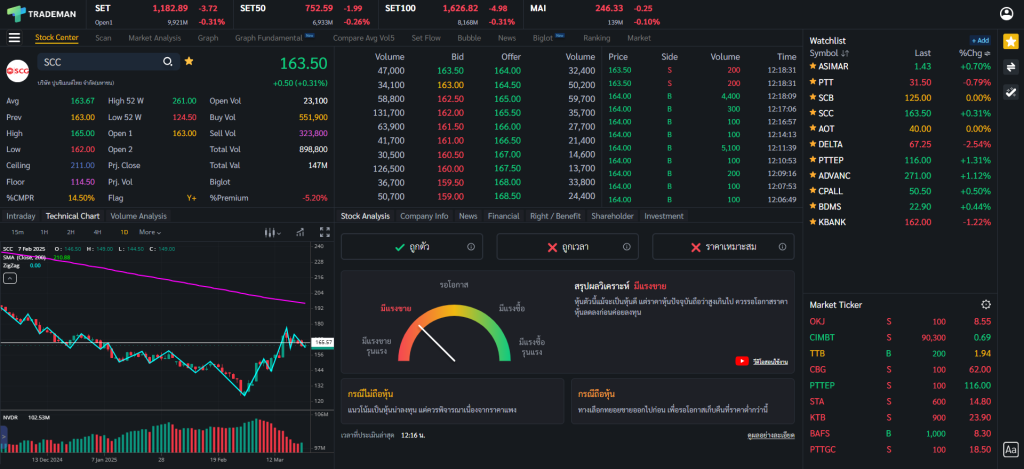Switch to the Market Analysis tab
The height and width of the screenshot is (469, 1024).
coord(154,38)
